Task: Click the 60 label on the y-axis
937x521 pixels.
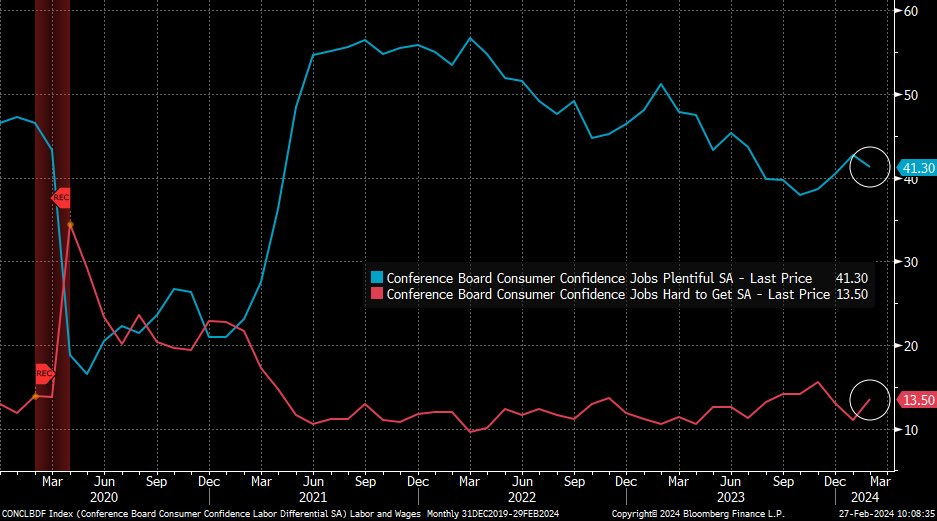Action: pyautogui.click(x=911, y=11)
